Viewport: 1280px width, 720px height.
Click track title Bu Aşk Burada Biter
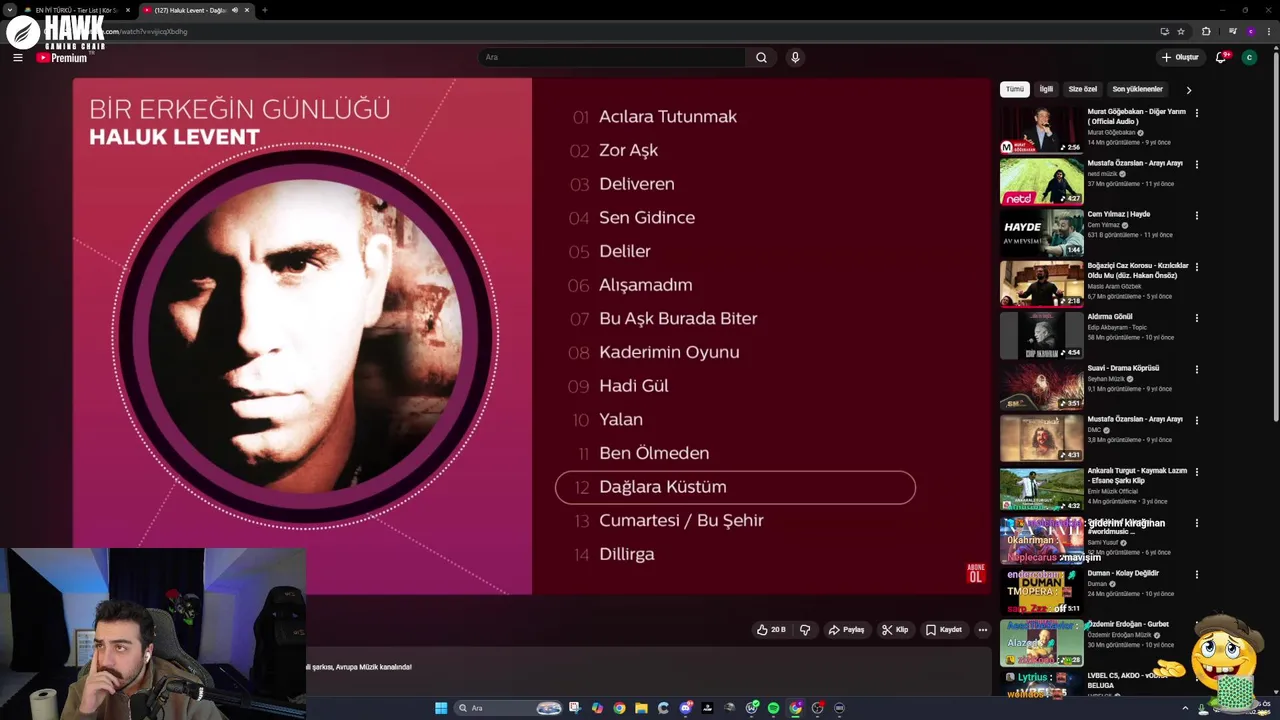678,319
